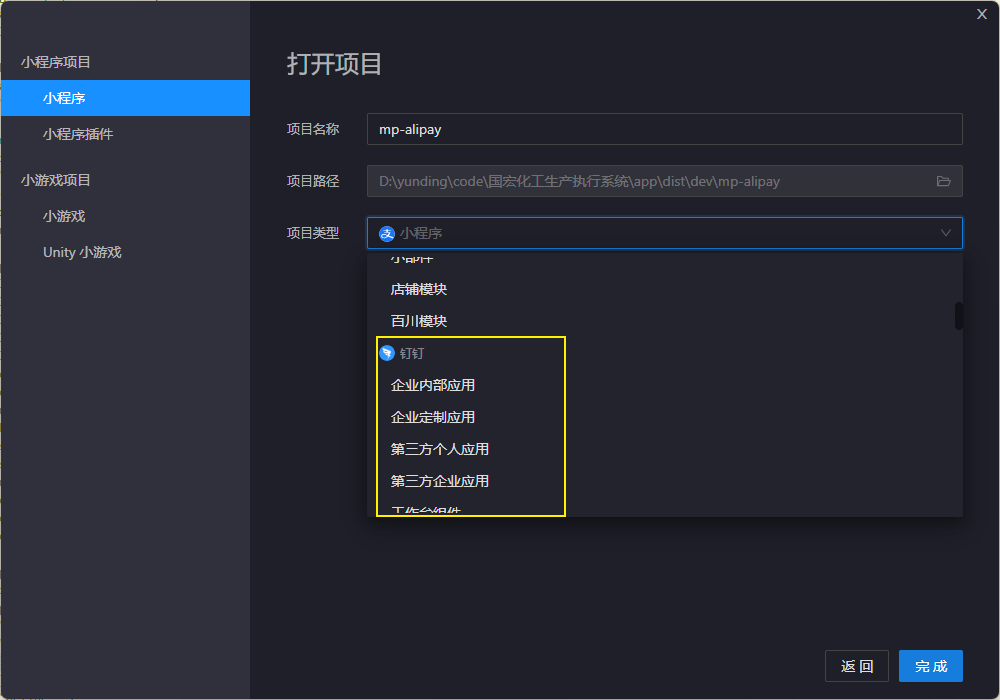The width and height of the screenshot is (1000, 700).
Task: Click the 项目名称 label
Action: [x=312, y=129]
